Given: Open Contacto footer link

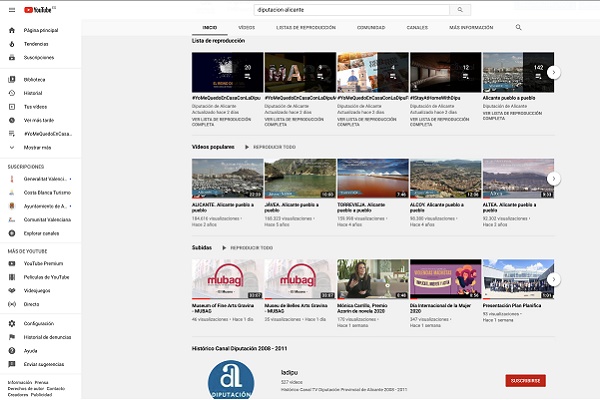Looking at the screenshot, I should [56, 389].
